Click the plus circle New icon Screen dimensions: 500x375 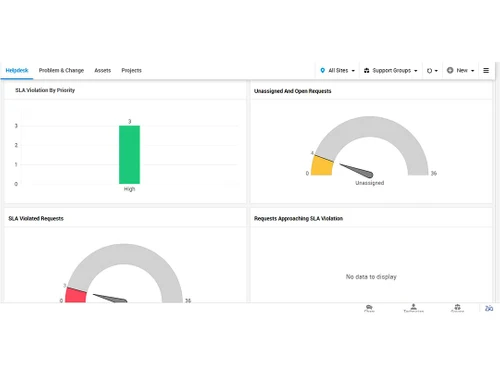pyautogui.click(x=450, y=70)
